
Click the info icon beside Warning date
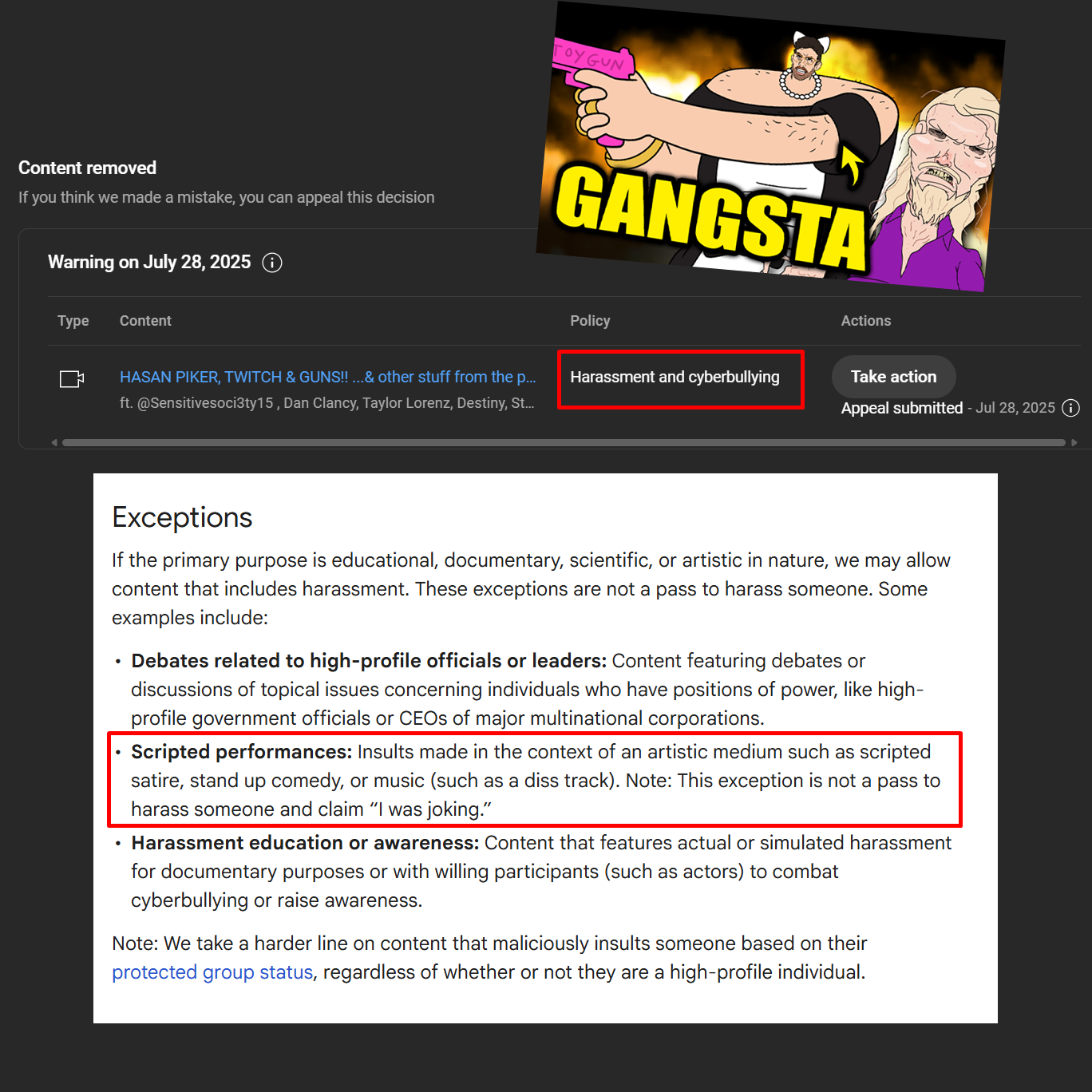click(272, 263)
